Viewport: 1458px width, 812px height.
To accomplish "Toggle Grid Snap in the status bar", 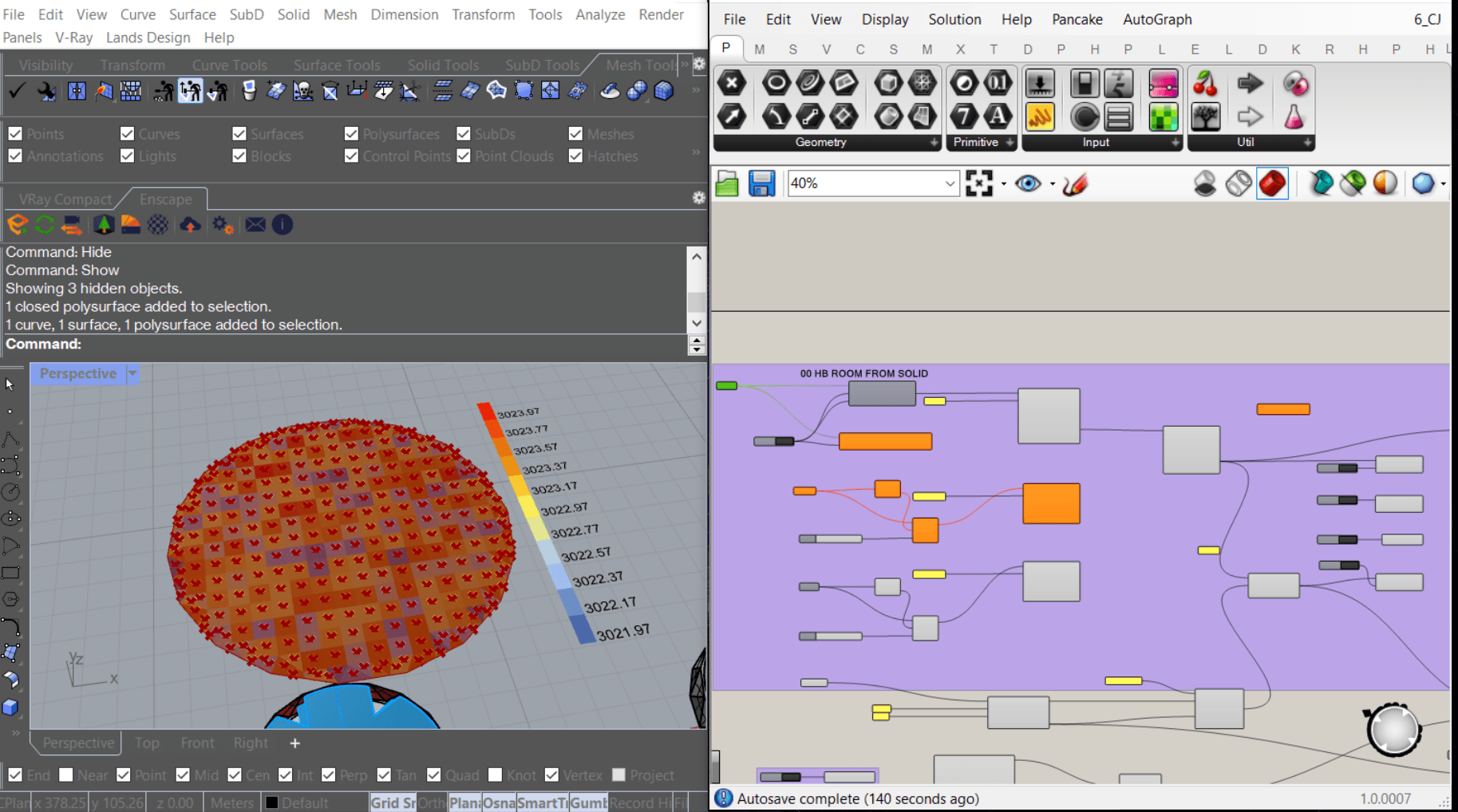I will (x=393, y=802).
